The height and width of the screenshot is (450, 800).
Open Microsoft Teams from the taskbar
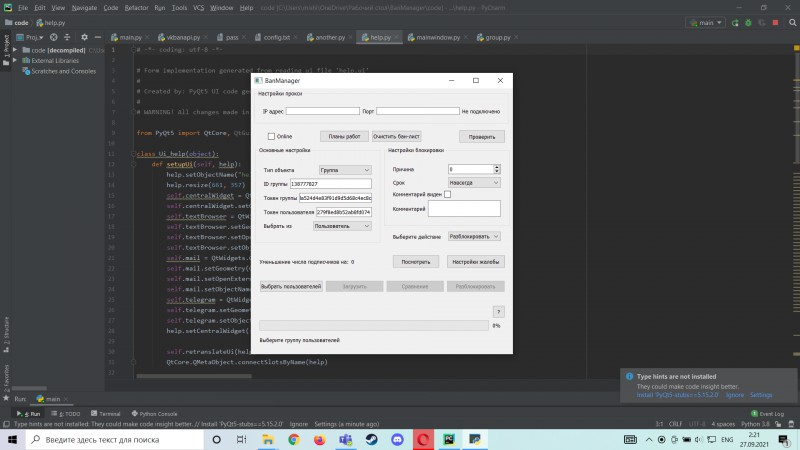tap(345, 439)
